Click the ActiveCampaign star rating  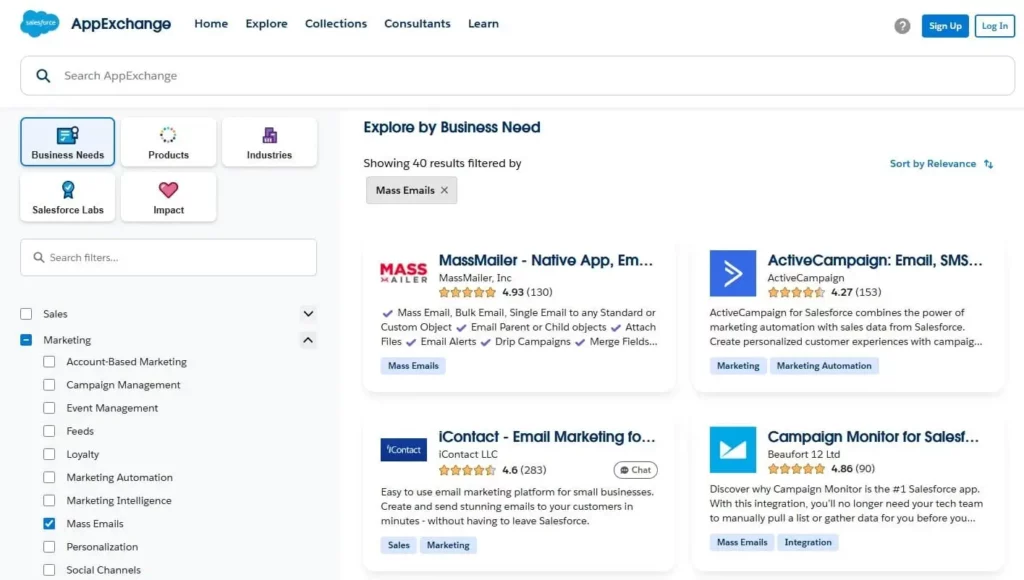tap(796, 292)
